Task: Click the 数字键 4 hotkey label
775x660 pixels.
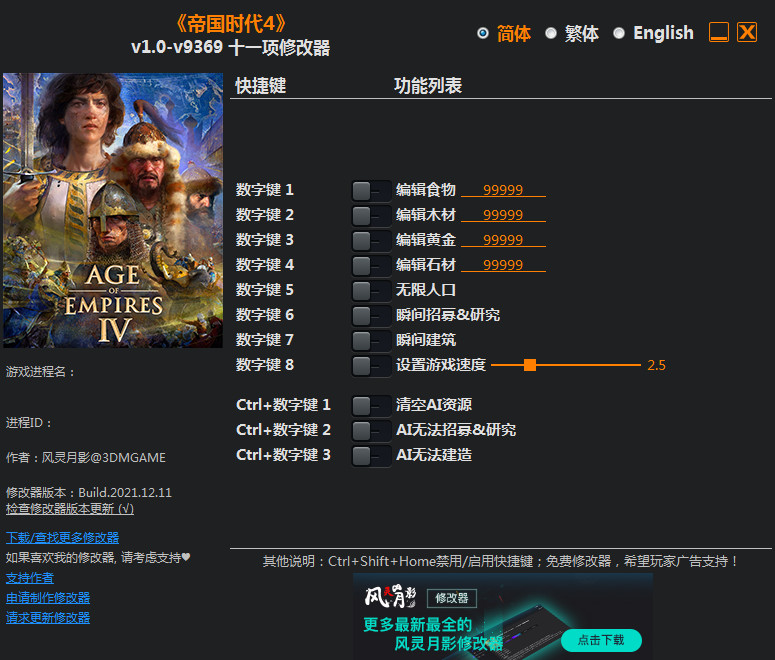Action: click(264, 265)
